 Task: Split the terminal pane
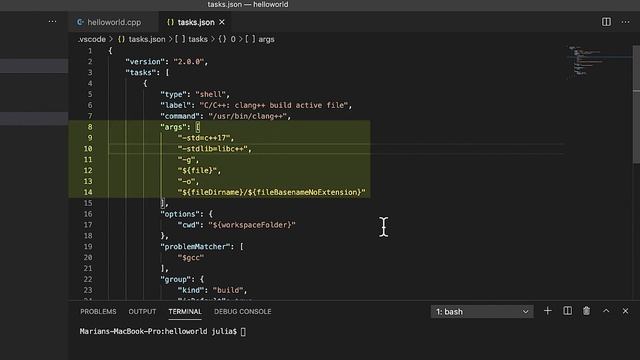click(567, 311)
